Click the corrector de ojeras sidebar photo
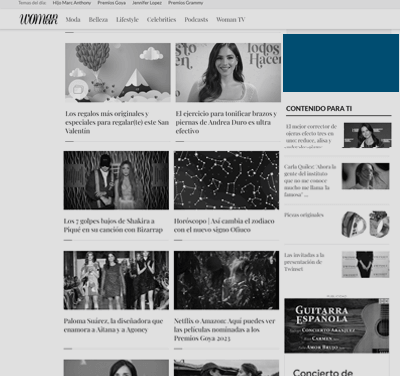This screenshot has width=400, height=376. 367,135
